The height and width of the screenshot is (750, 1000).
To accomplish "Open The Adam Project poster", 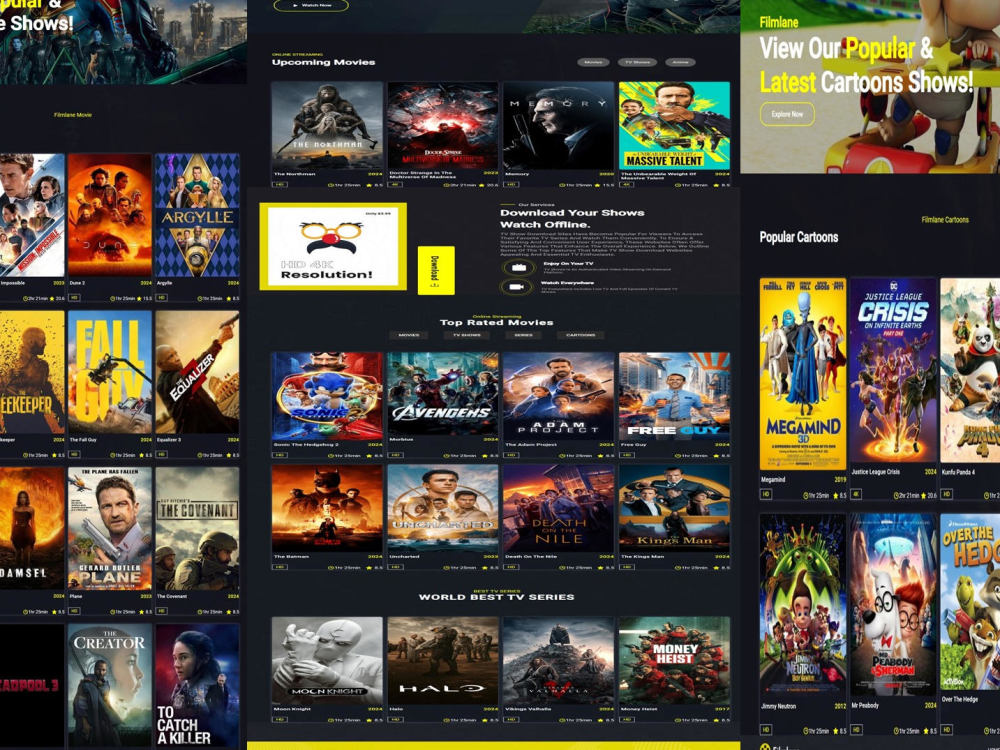I will (559, 396).
